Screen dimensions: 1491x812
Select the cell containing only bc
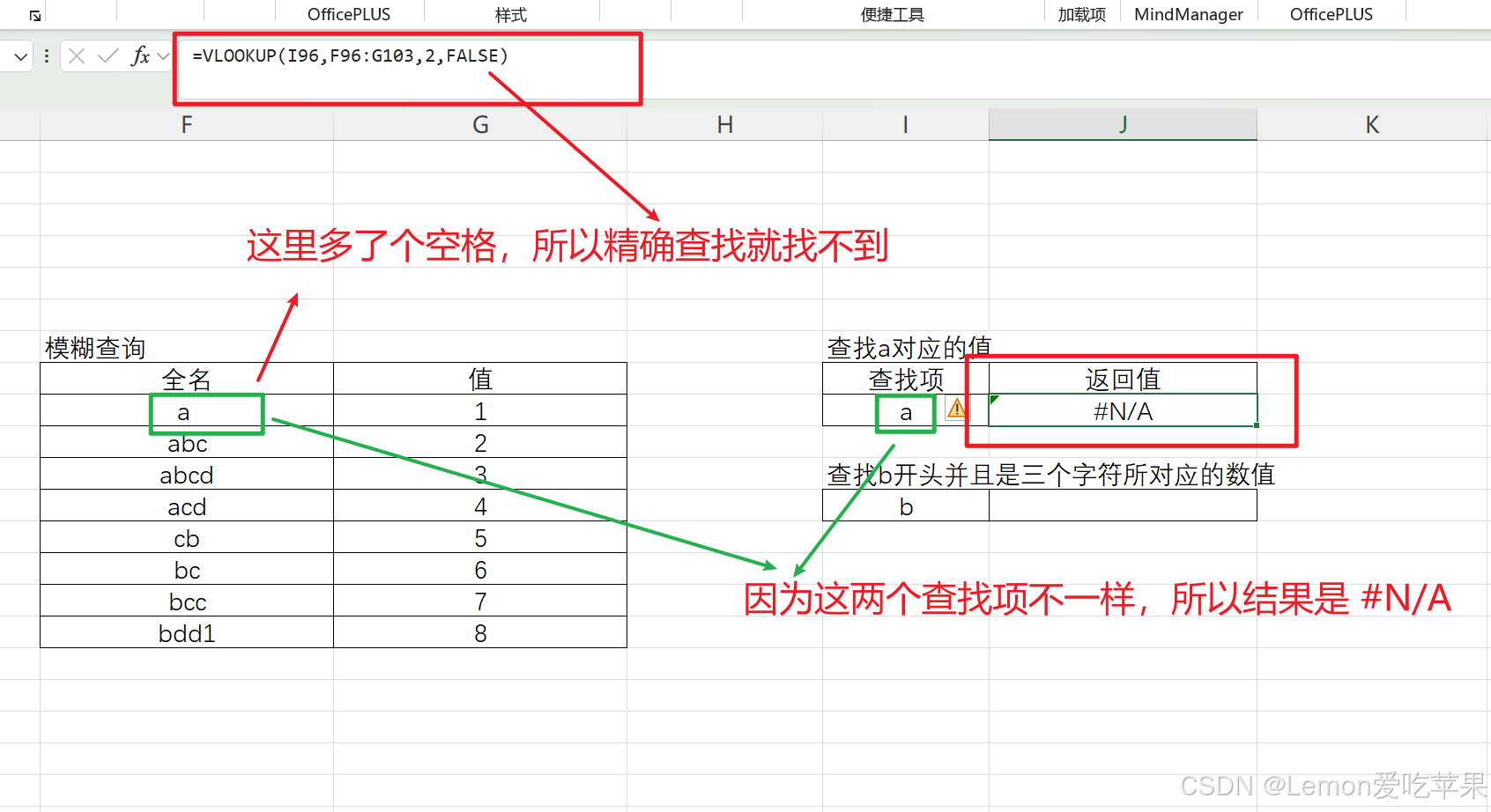click(x=187, y=569)
